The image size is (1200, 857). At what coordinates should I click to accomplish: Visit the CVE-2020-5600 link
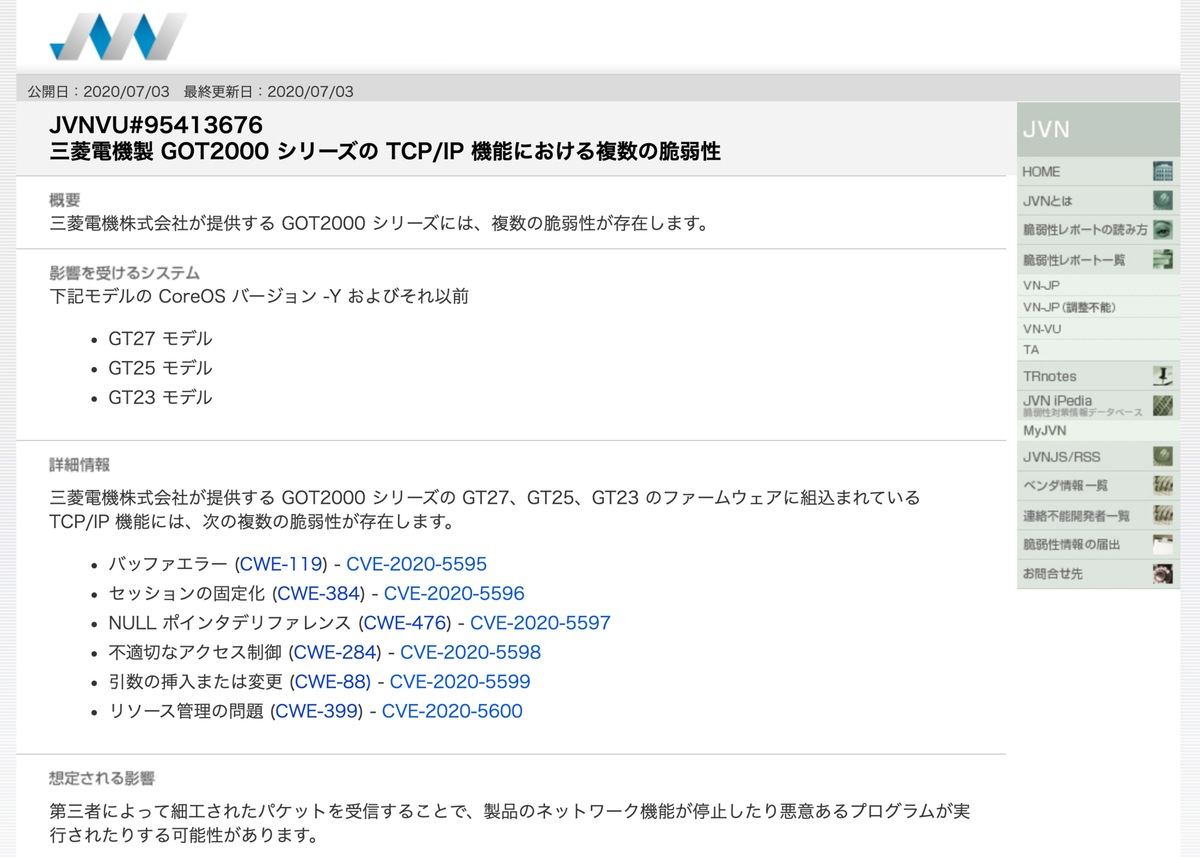click(x=452, y=711)
